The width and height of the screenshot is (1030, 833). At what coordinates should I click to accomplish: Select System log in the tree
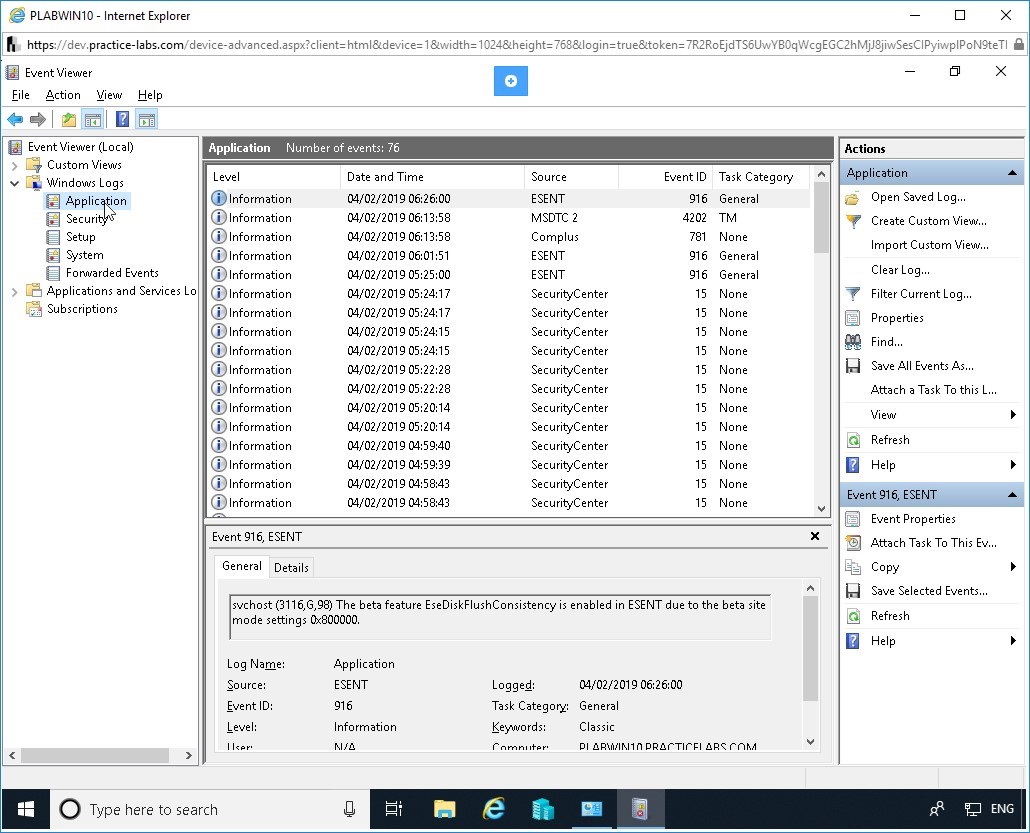pyautogui.click(x=84, y=255)
